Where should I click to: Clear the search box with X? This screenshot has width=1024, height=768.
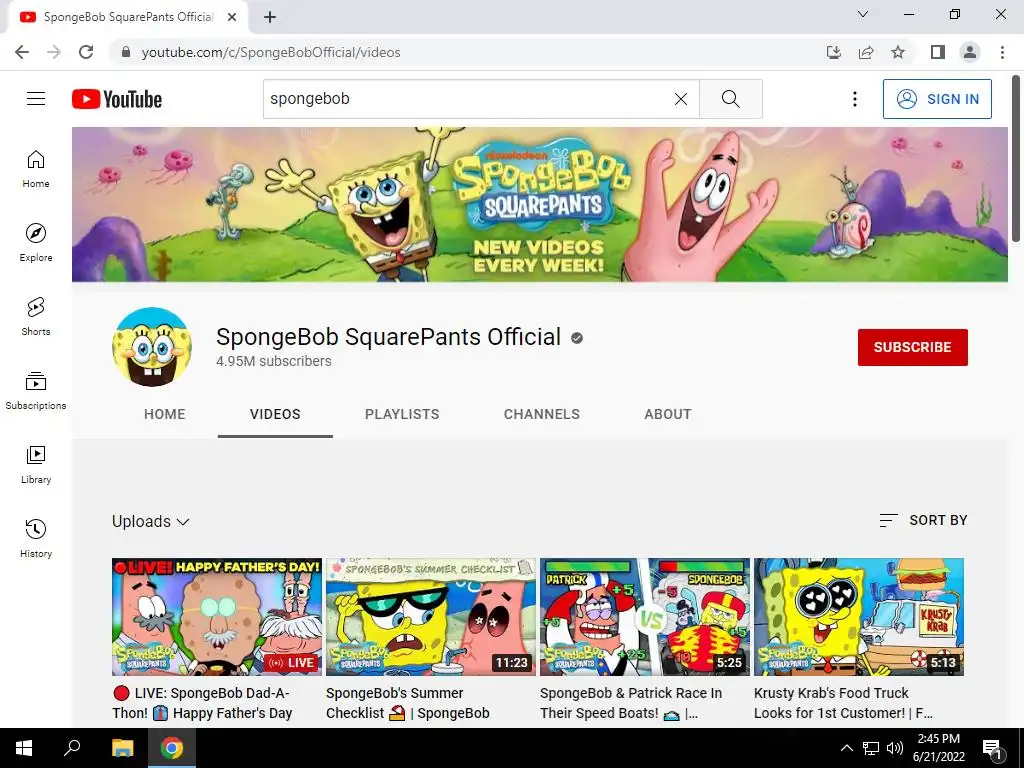tap(680, 99)
